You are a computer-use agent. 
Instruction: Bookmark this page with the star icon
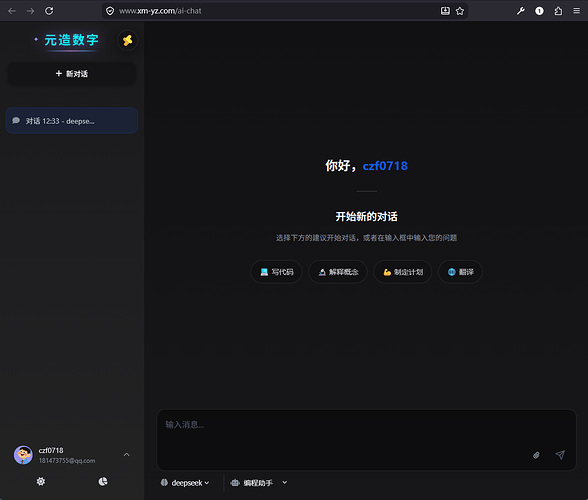coord(460,11)
